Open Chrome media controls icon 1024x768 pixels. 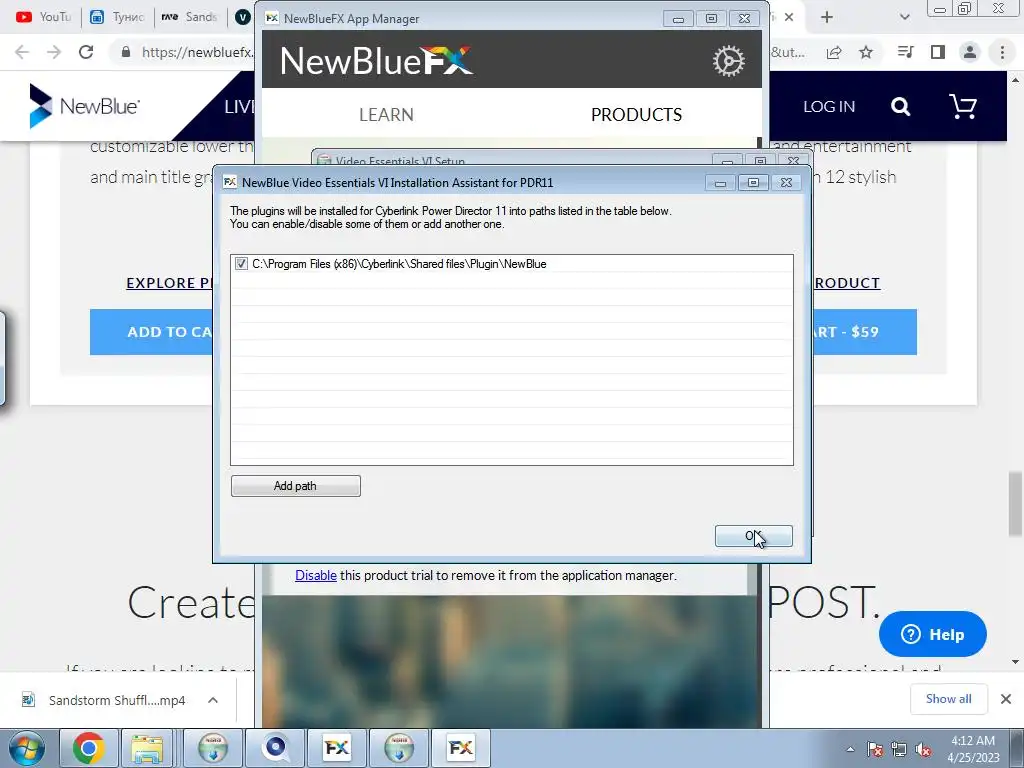tap(905, 52)
